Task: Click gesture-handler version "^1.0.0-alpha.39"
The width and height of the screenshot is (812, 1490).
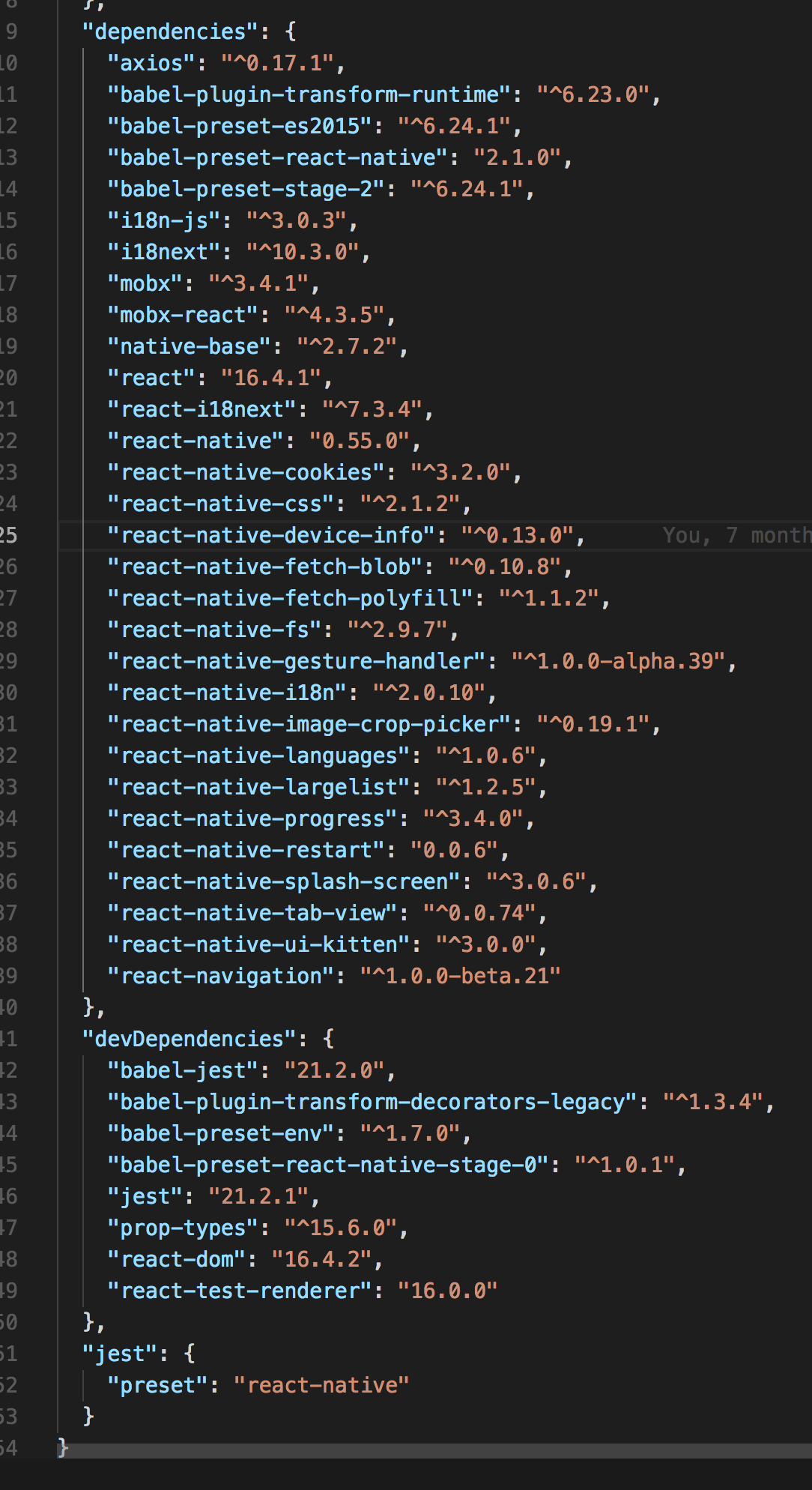Action: click(x=618, y=661)
